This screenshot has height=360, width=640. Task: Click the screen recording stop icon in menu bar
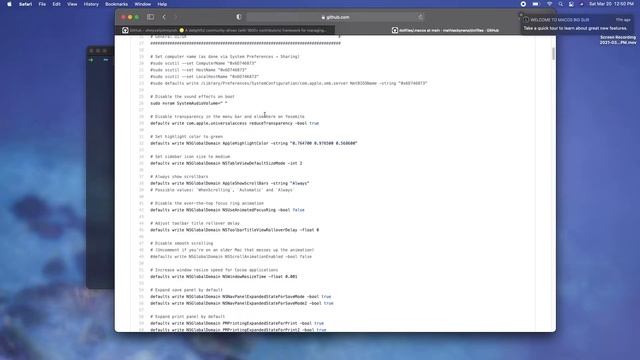523,4
